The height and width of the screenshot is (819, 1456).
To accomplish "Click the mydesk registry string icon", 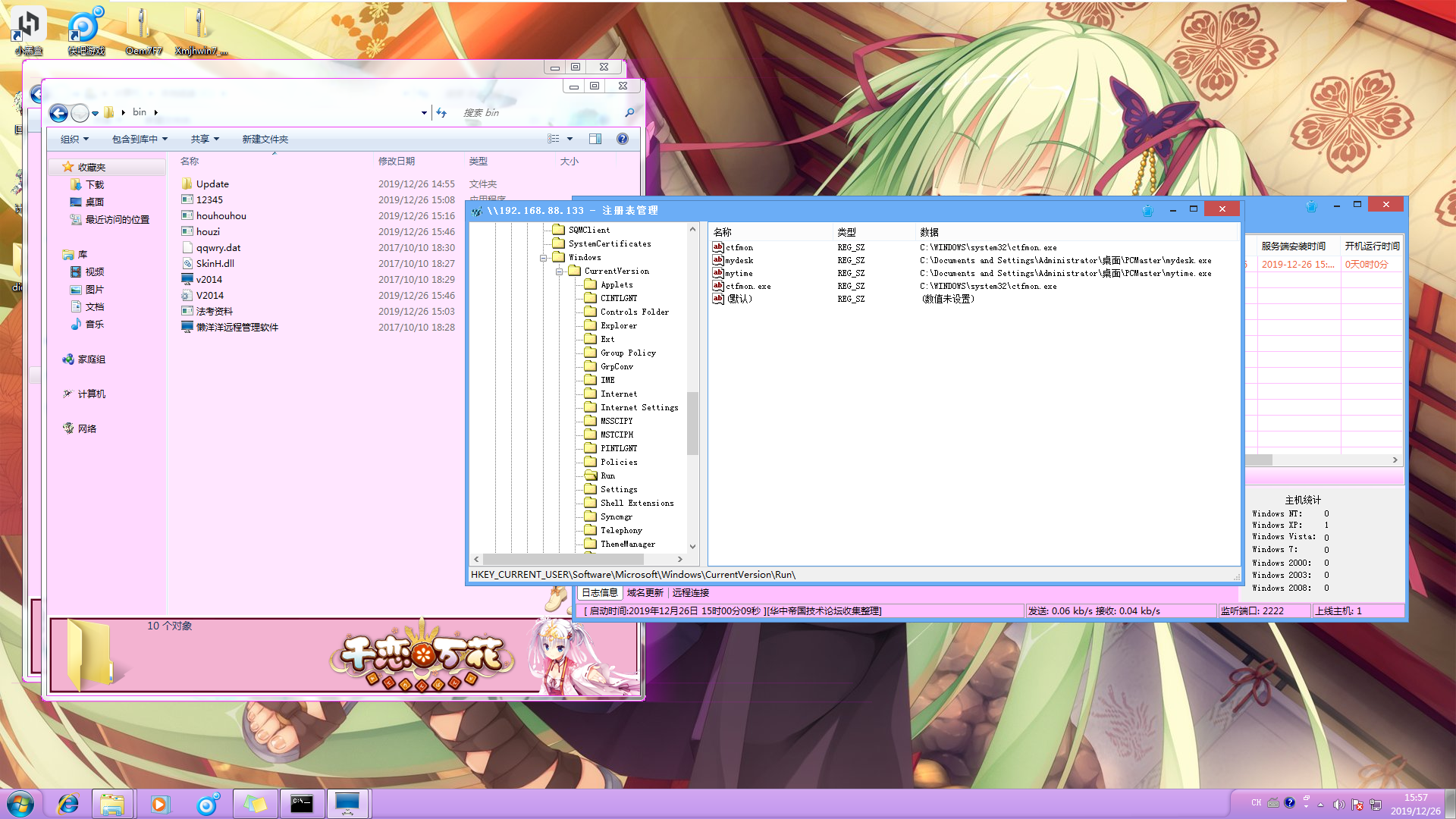I will (x=717, y=260).
